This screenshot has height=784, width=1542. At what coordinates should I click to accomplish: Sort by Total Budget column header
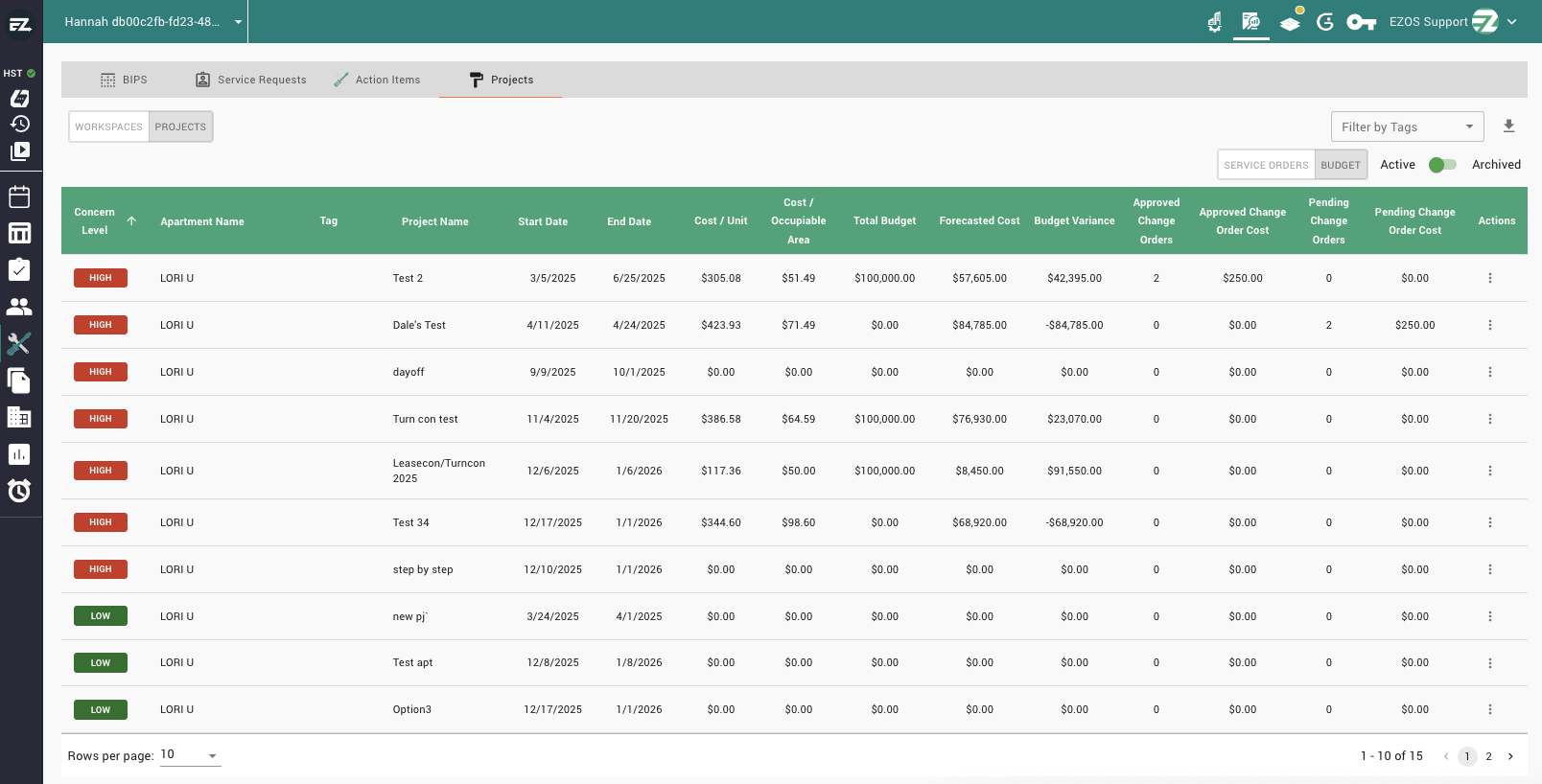click(x=885, y=220)
